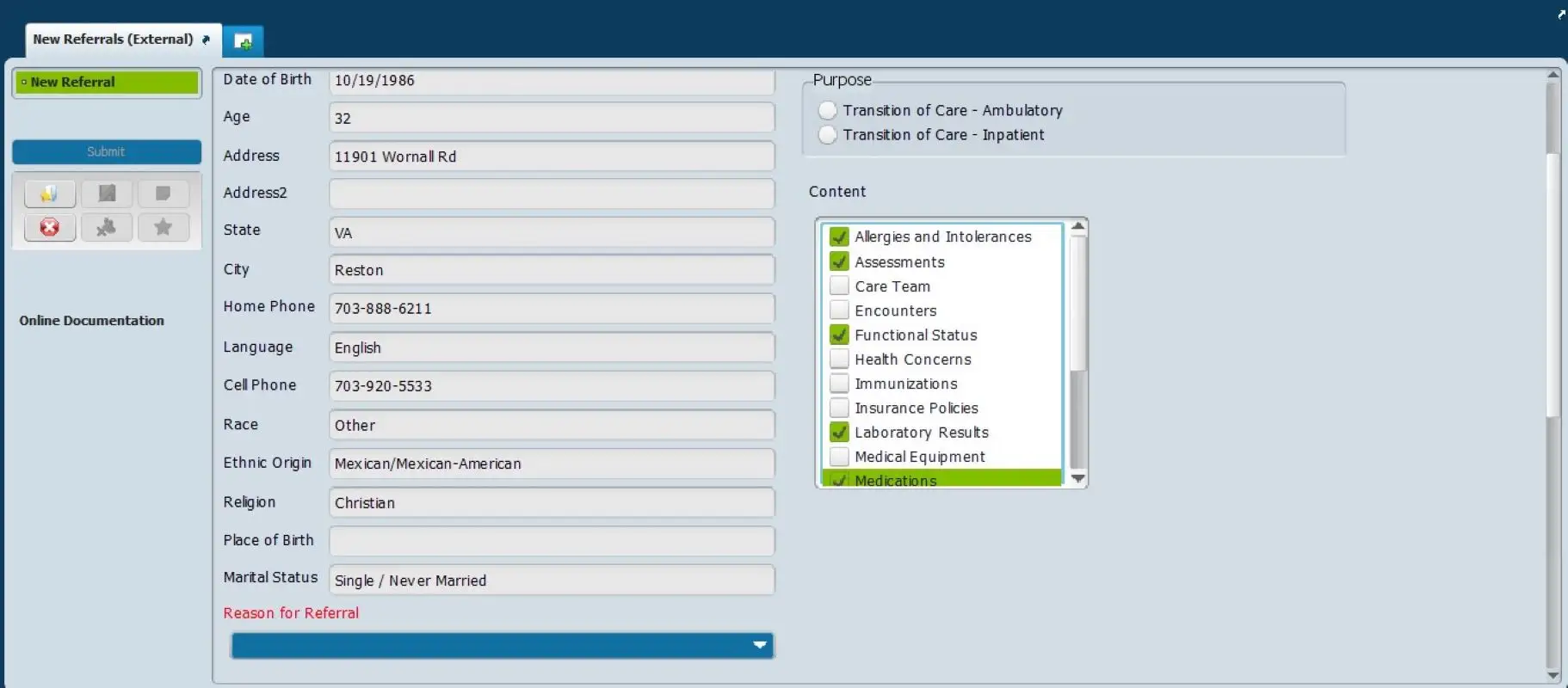Select Transition of Care - Ambulatory
The height and width of the screenshot is (688, 1568).
(x=827, y=110)
